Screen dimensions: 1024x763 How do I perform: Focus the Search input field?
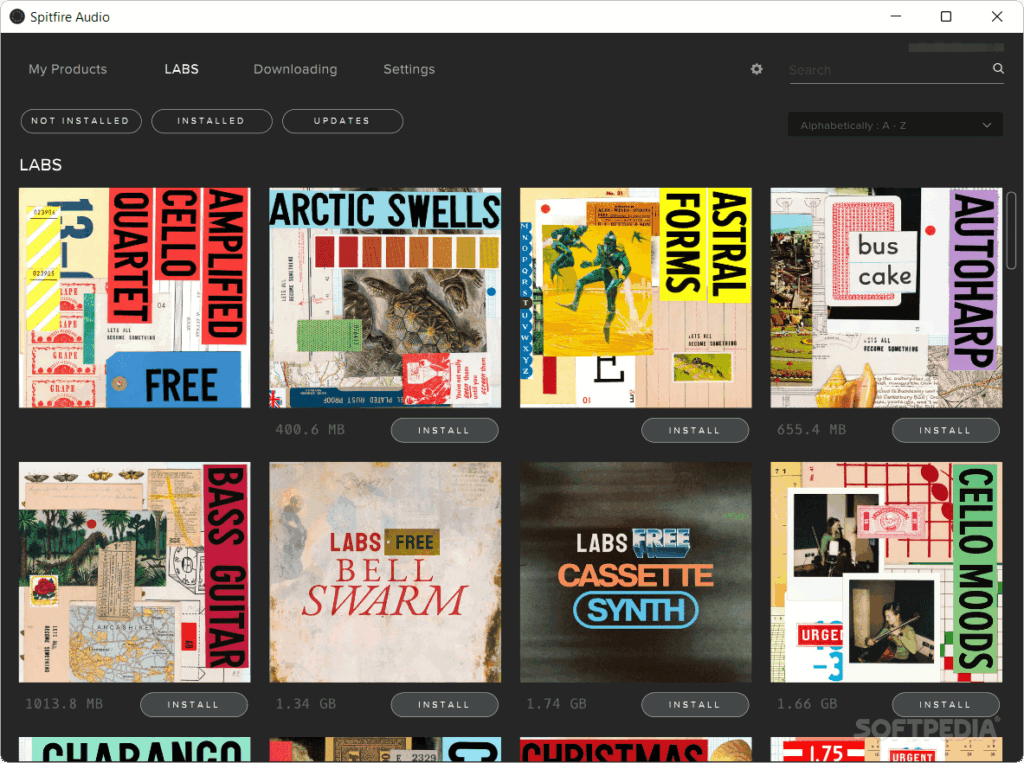pyautogui.click(x=889, y=70)
